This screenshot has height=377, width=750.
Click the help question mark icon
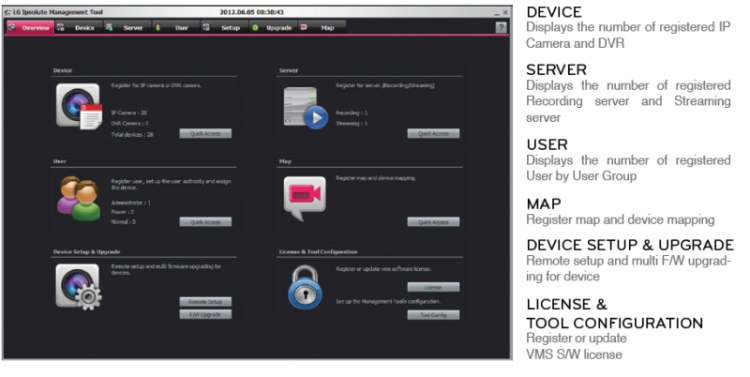pyautogui.click(x=500, y=27)
